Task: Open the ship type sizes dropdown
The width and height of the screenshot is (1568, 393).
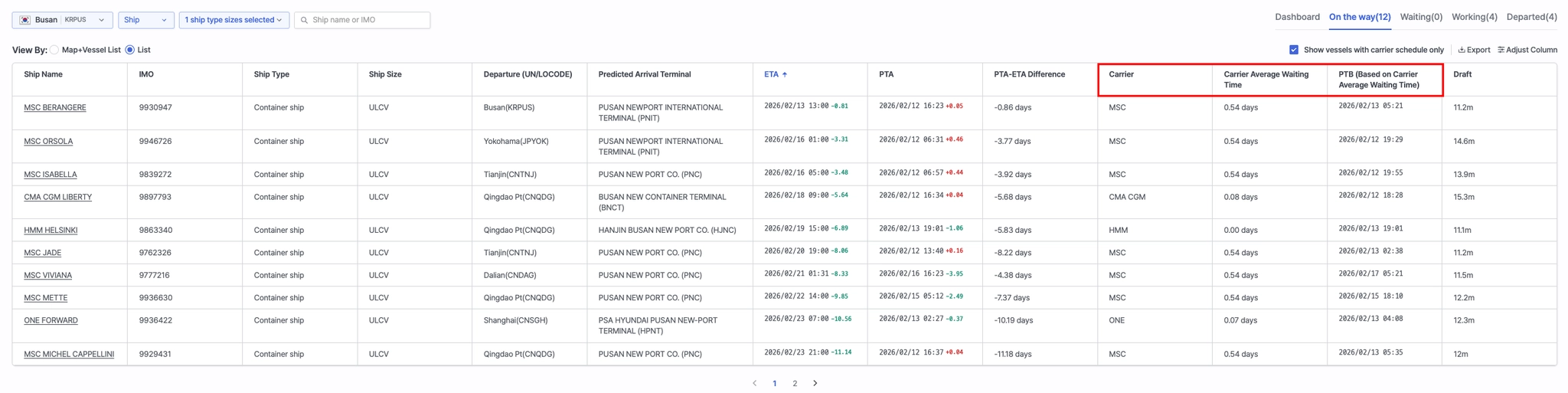Action: click(234, 21)
